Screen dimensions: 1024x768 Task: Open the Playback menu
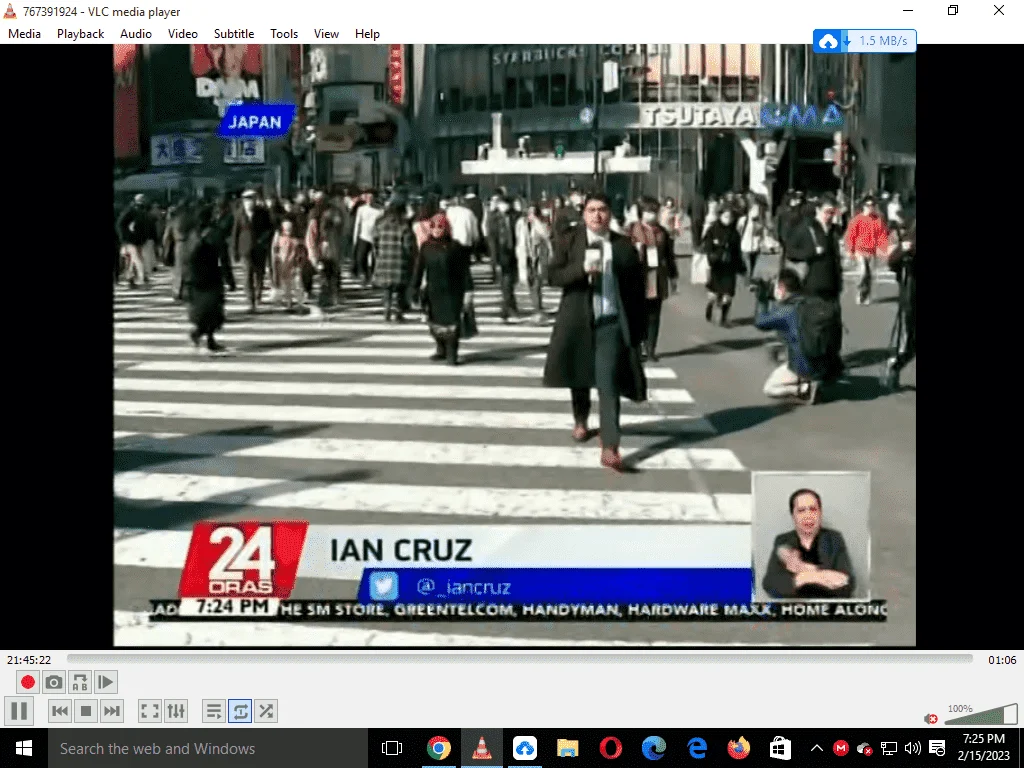click(x=80, y=34)
